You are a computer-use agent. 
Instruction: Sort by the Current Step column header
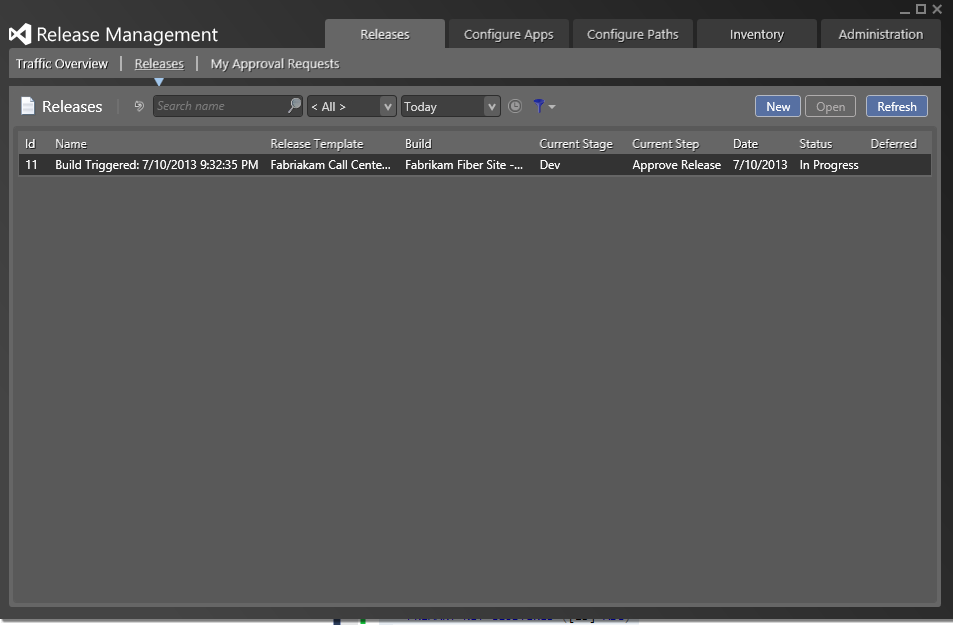pyautogui.click(x=666, y=144)
